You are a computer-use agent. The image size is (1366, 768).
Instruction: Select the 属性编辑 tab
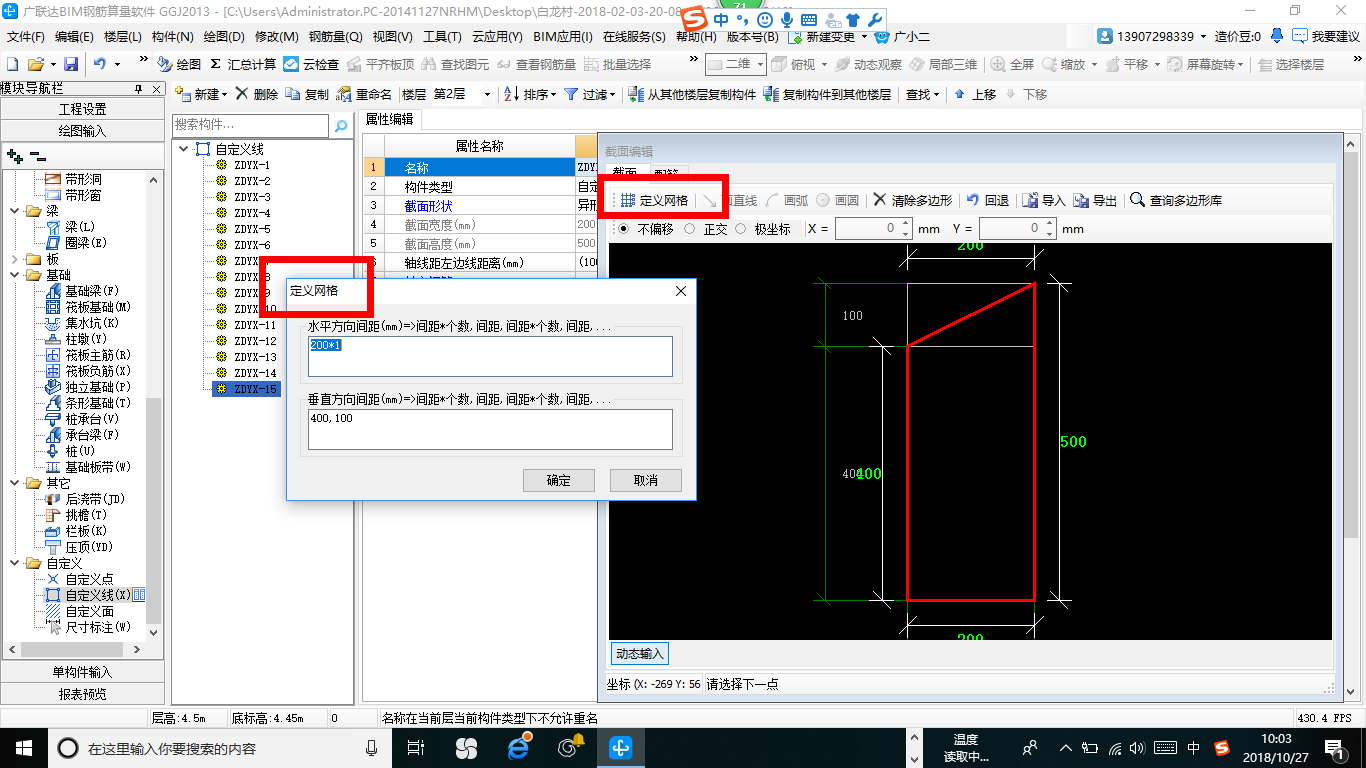point(388,118)
